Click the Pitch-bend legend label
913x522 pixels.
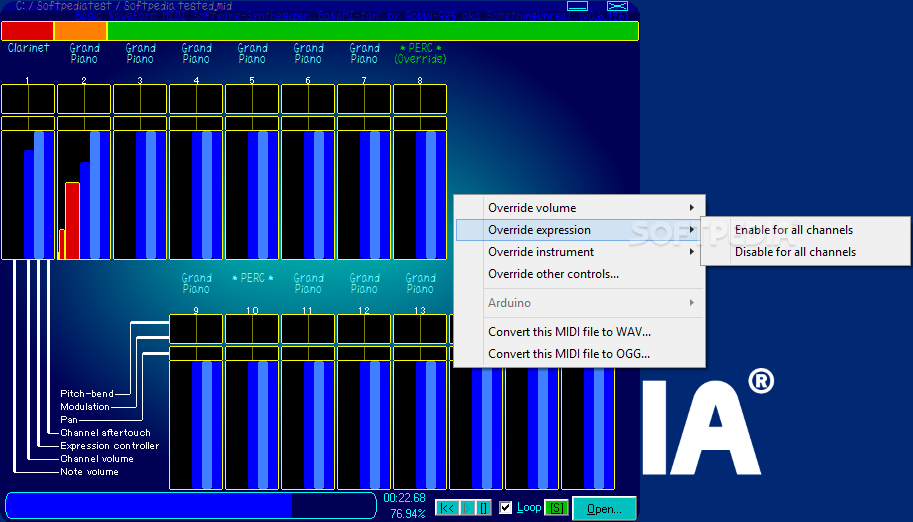click(87, 394)
